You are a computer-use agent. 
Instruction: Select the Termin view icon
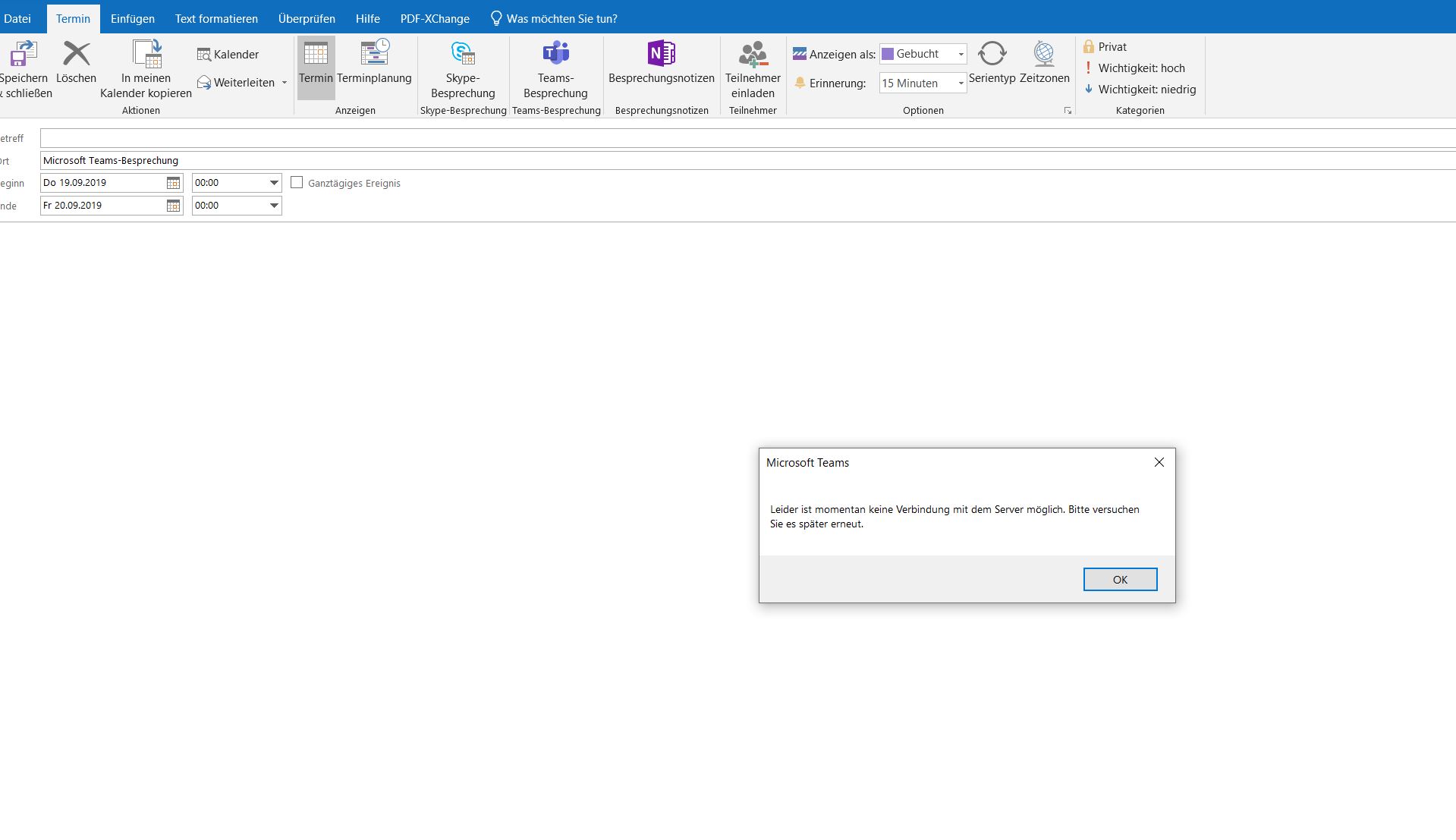(x=316, y=54)
